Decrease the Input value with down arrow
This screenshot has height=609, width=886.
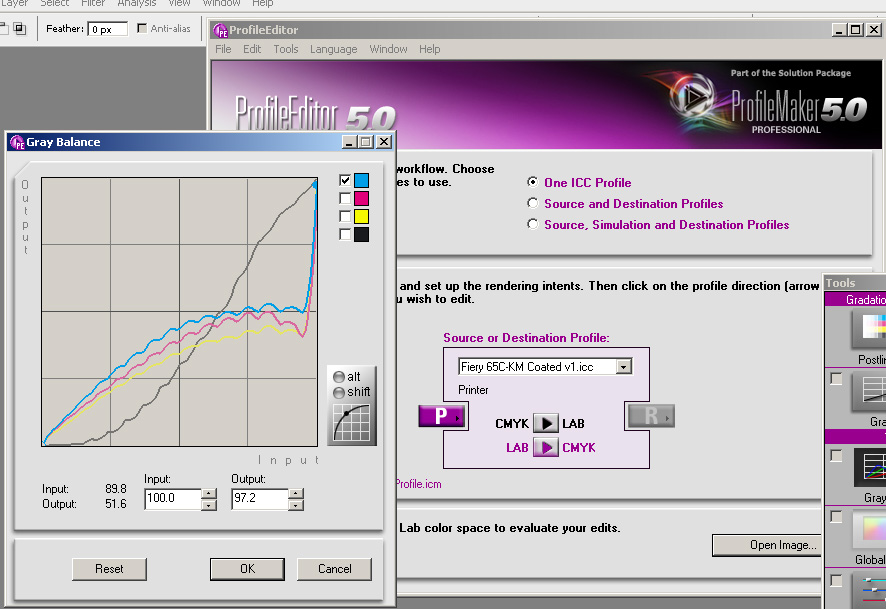[x=209, y=504]
